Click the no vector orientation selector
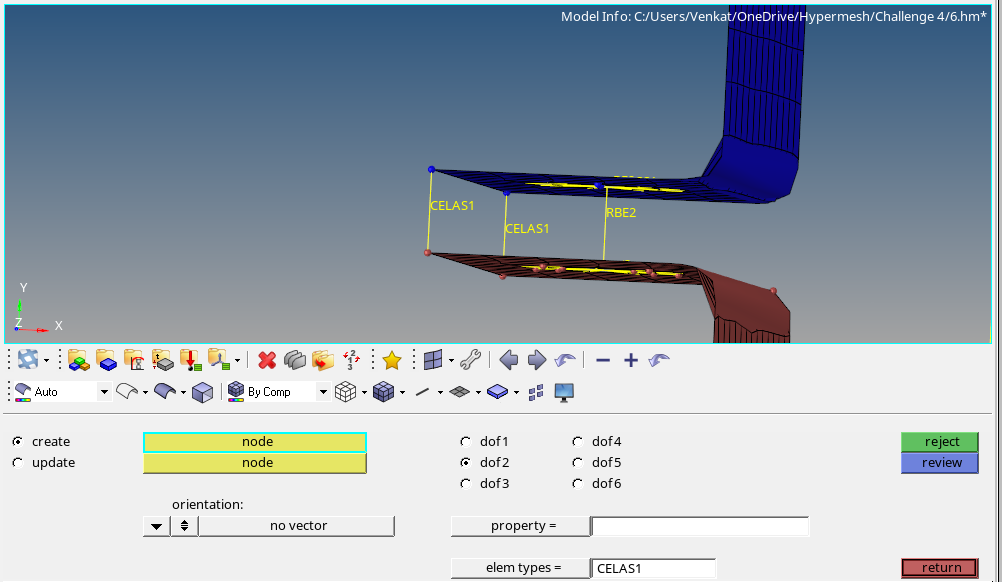Image resolution: width=1002 pixels, height=582 pixels. tap(295, 525)
